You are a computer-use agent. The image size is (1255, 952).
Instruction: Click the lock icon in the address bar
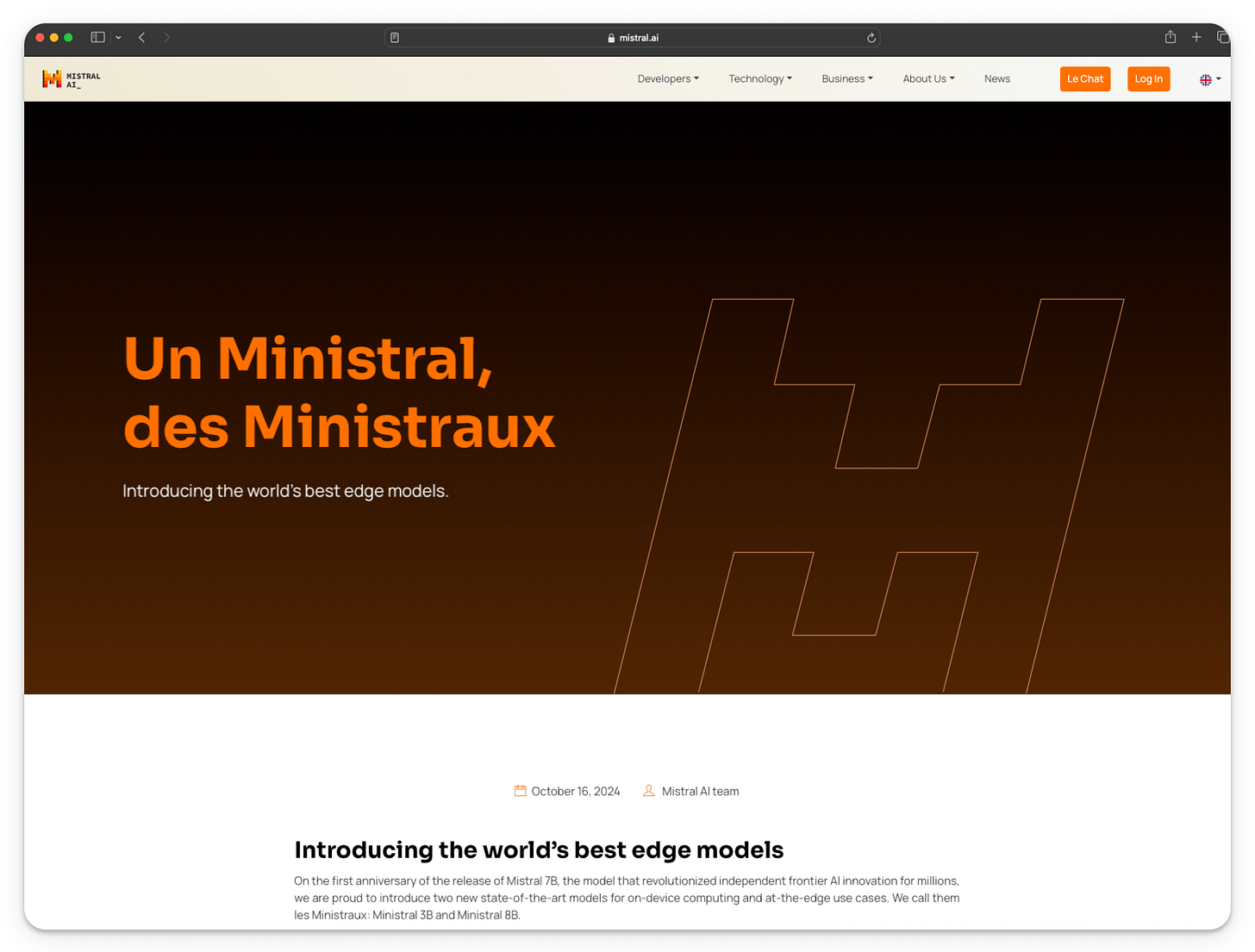pyautogui.click(x=611, y=38)
